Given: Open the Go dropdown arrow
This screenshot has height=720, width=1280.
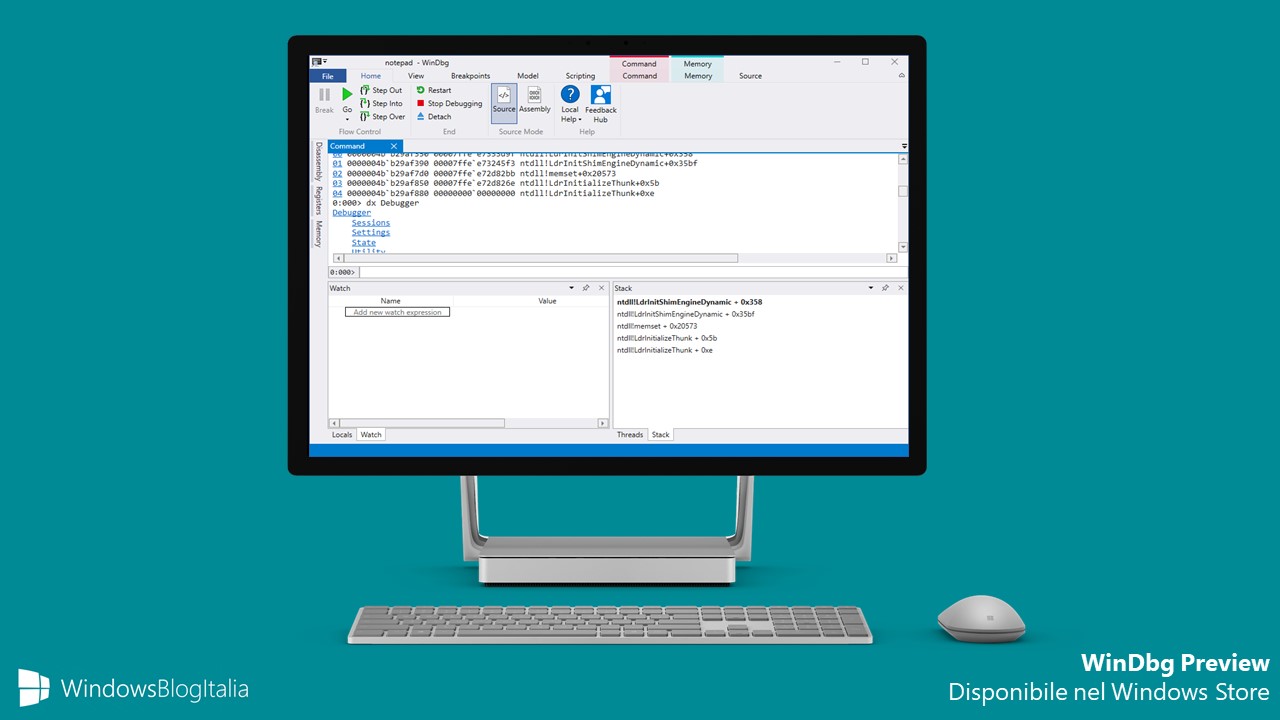Looking at the screenshot, I should click(347, 119).
